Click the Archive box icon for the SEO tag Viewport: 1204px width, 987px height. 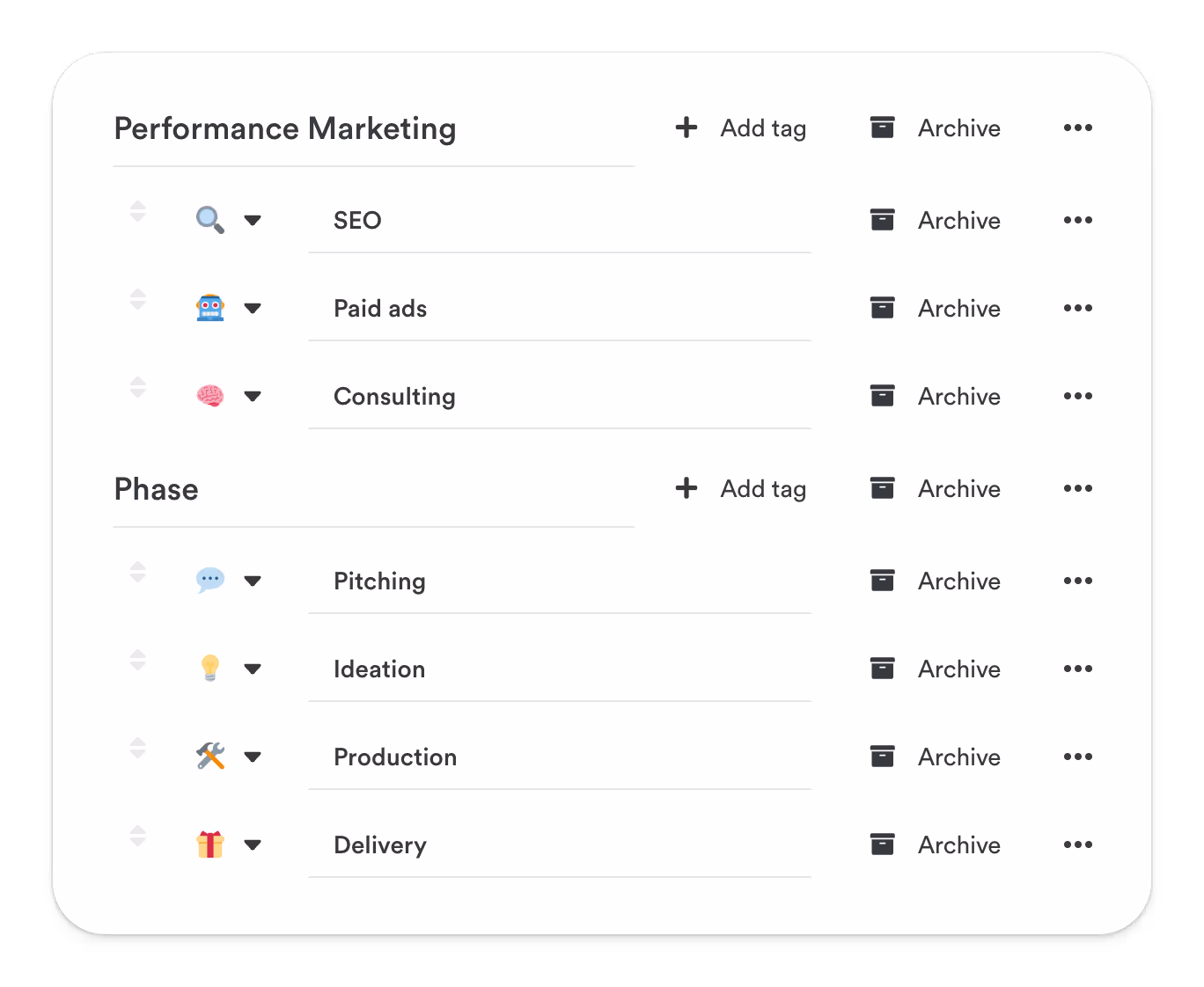coord(882,220)
